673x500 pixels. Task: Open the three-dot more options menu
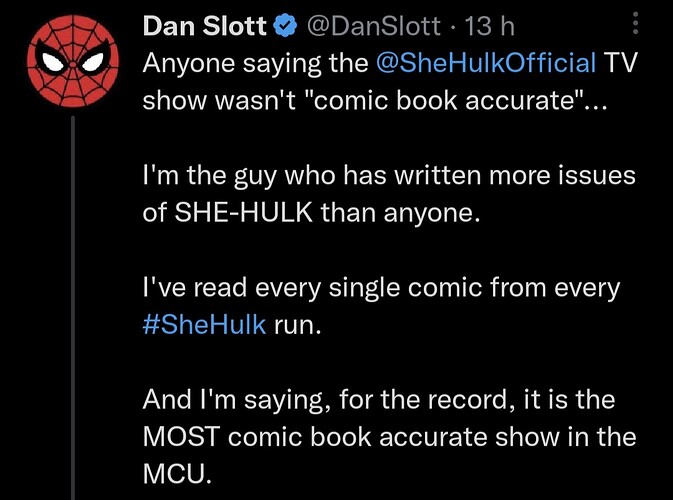[636, 23]
